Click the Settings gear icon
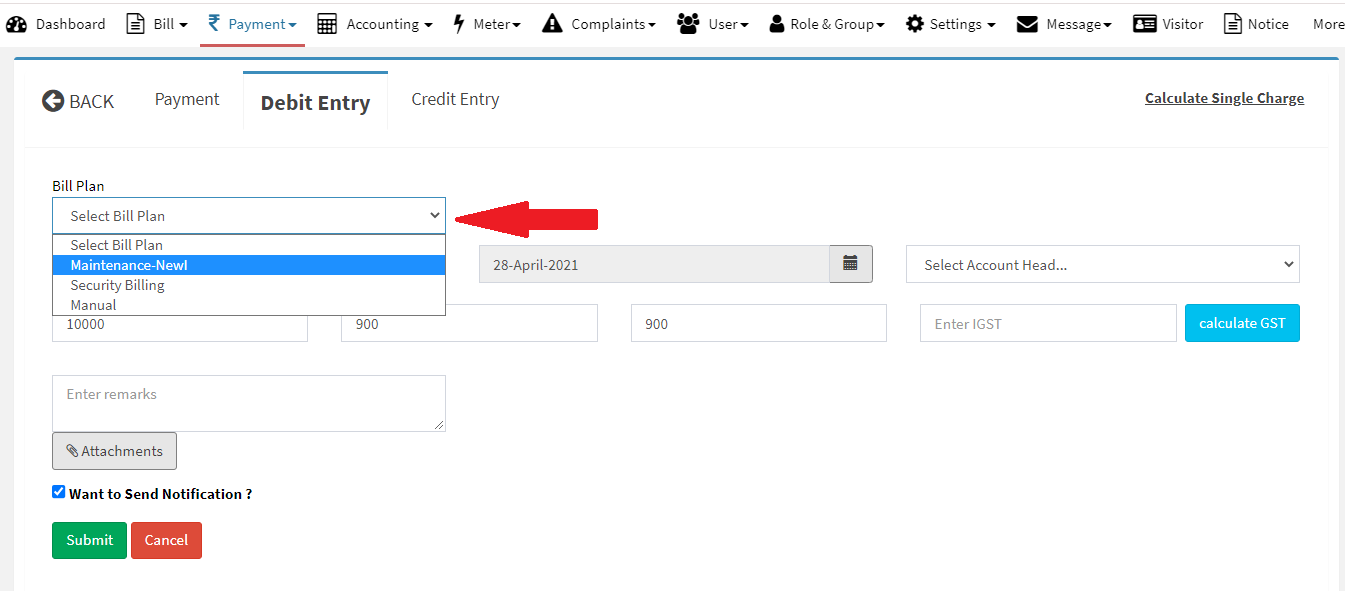The height and width of the screenshot is (591, 1345). pyautogui.click(x=914, y=24)
